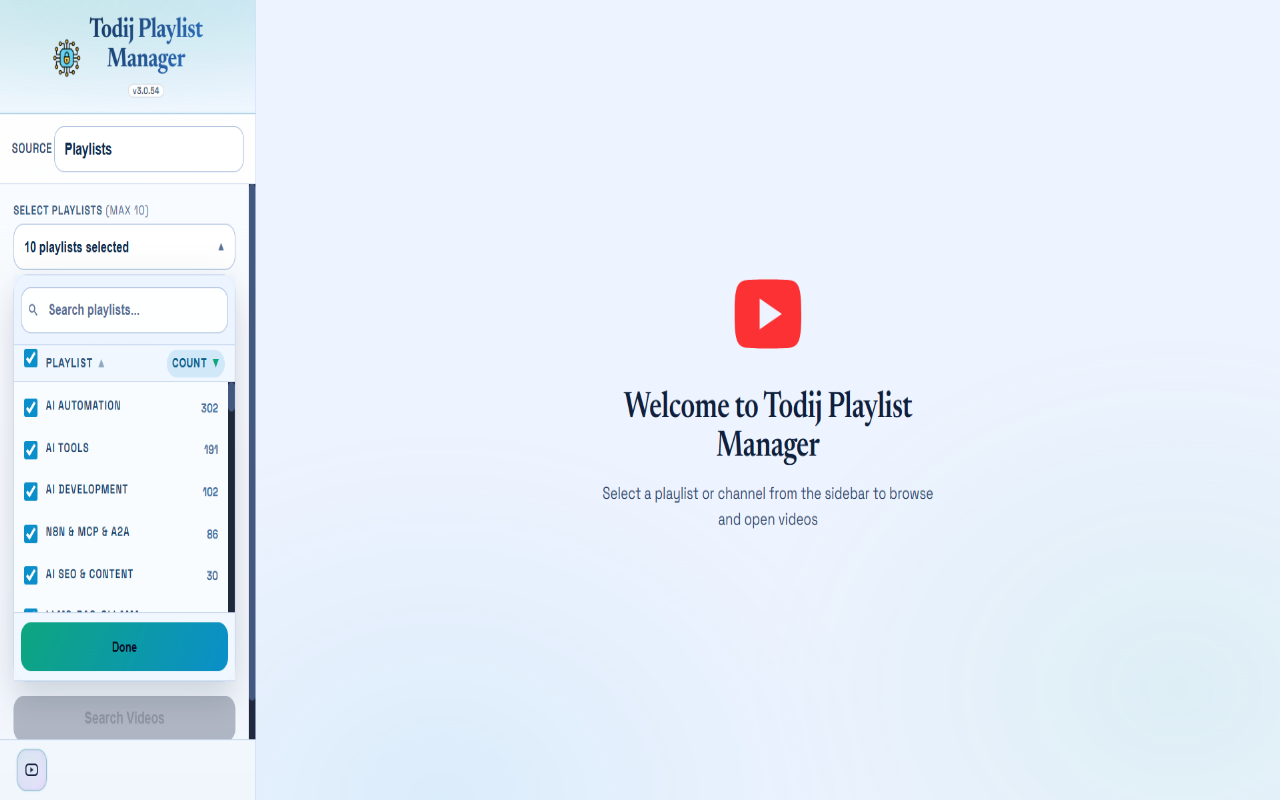Viewport: 1280px width, 800px height.
Task: Sort by PLAYLIST column header
Action: [75, 363]
